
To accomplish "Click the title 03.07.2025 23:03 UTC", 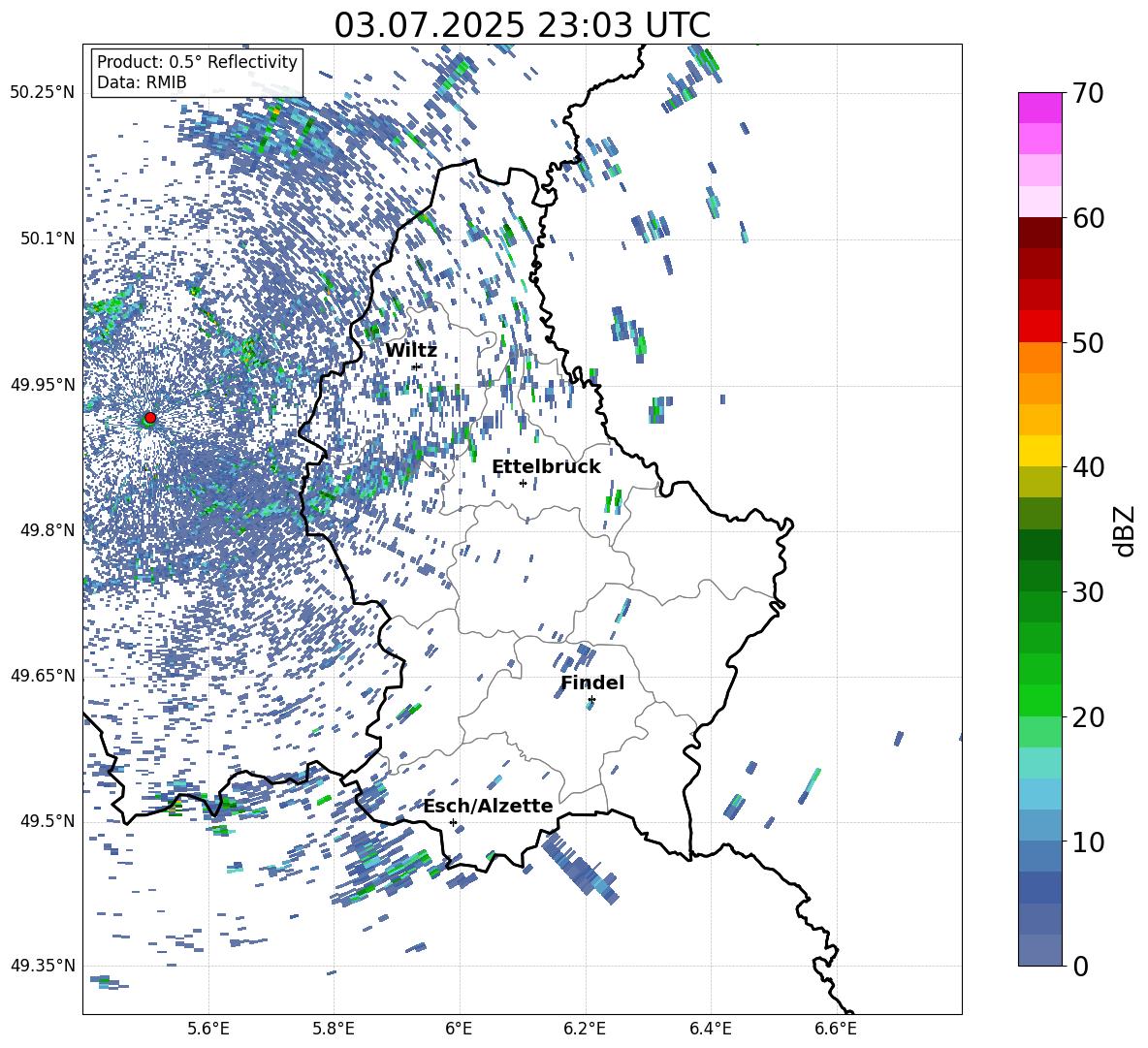I will click(522, 25).
